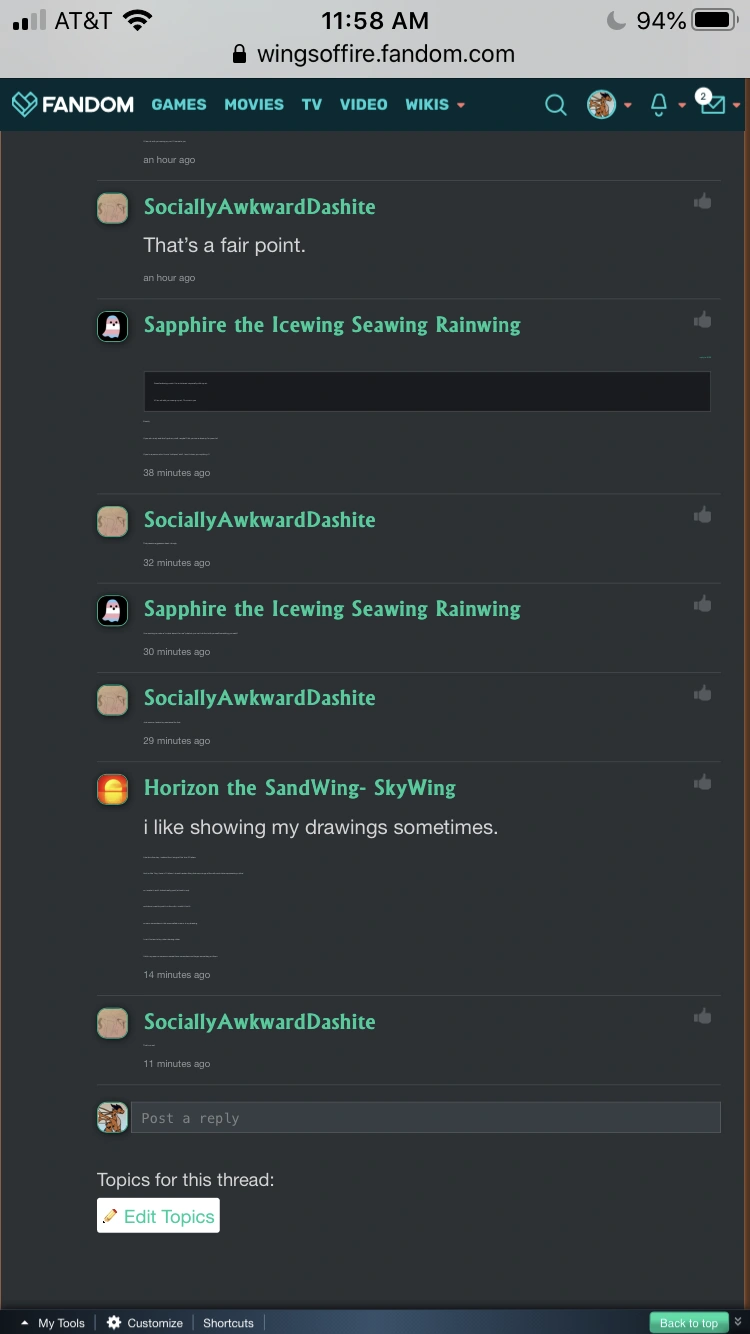Open the GAMES menu item
750x1334 pixels.
pyautogui.click(x=179, y=104)
